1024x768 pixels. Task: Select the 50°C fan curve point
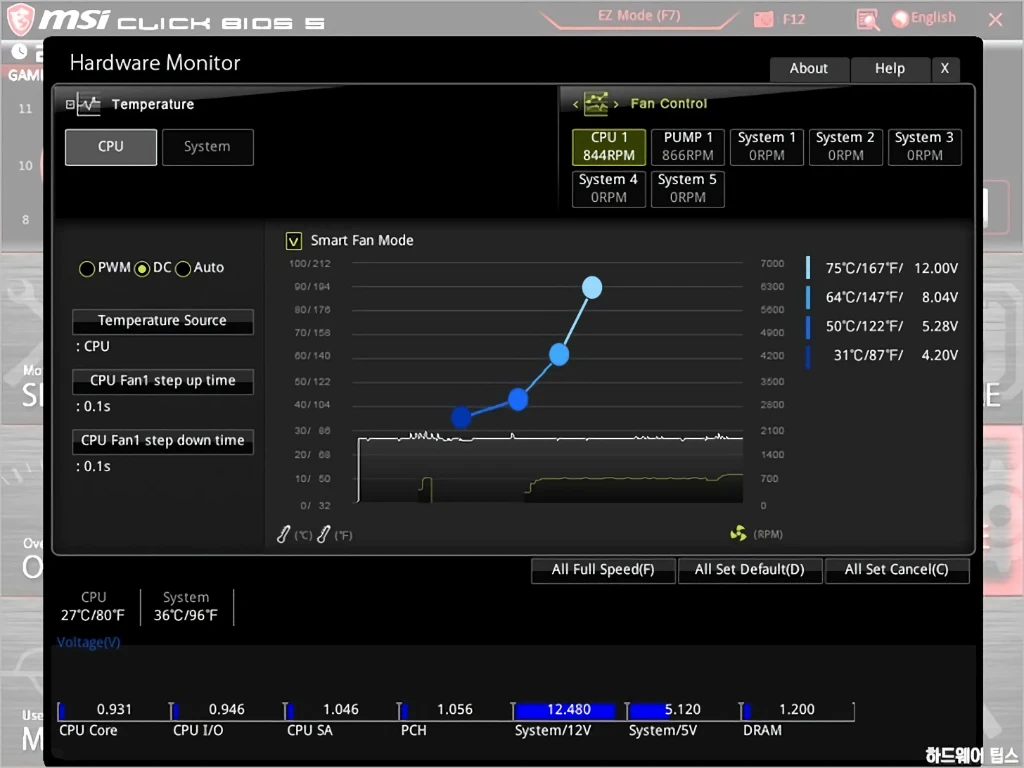518,399
